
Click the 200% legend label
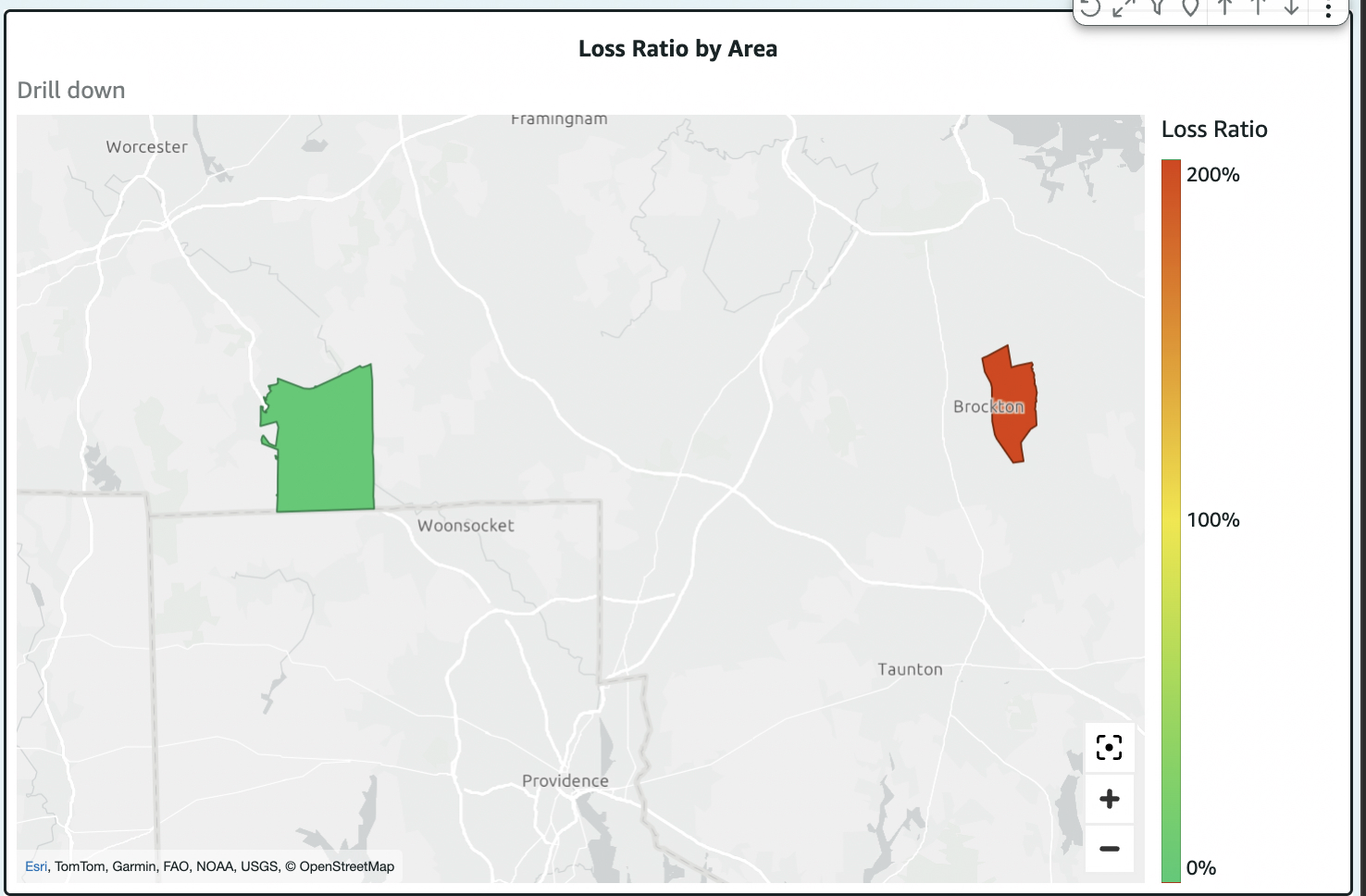1212,175
